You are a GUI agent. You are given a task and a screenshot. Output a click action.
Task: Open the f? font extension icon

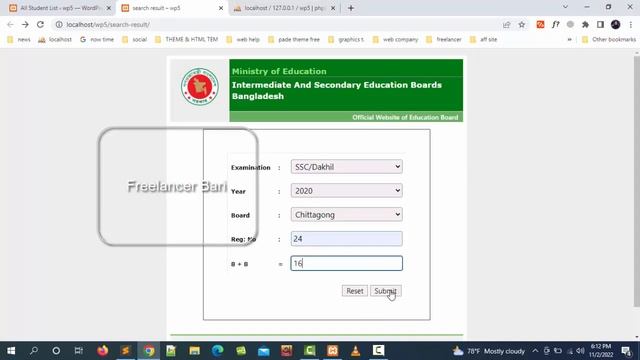(x=556, y=24)
